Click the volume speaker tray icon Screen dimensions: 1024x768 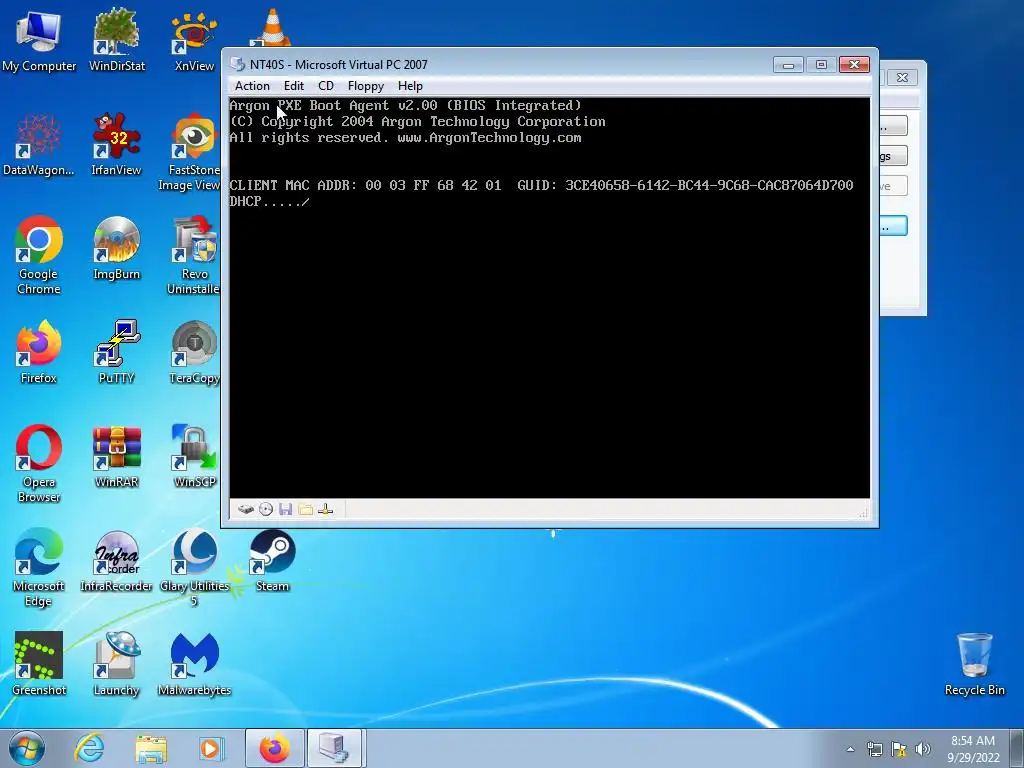923,749
